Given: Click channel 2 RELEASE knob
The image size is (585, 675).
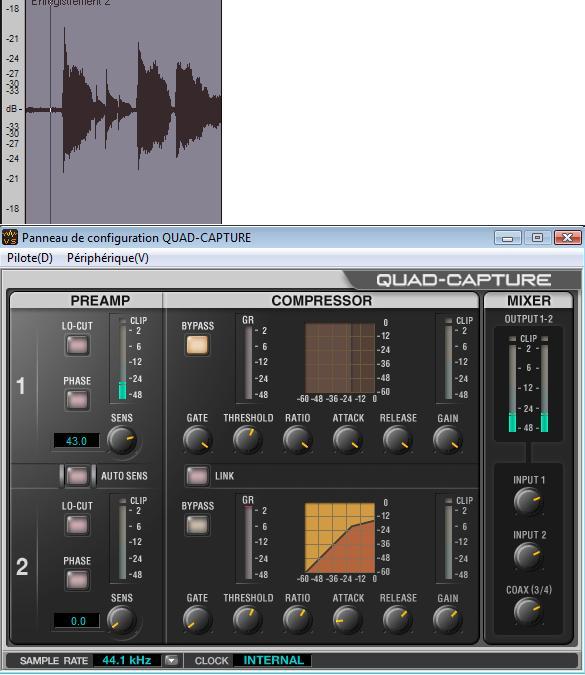Looking at the screenshot, I should point(397,620).
